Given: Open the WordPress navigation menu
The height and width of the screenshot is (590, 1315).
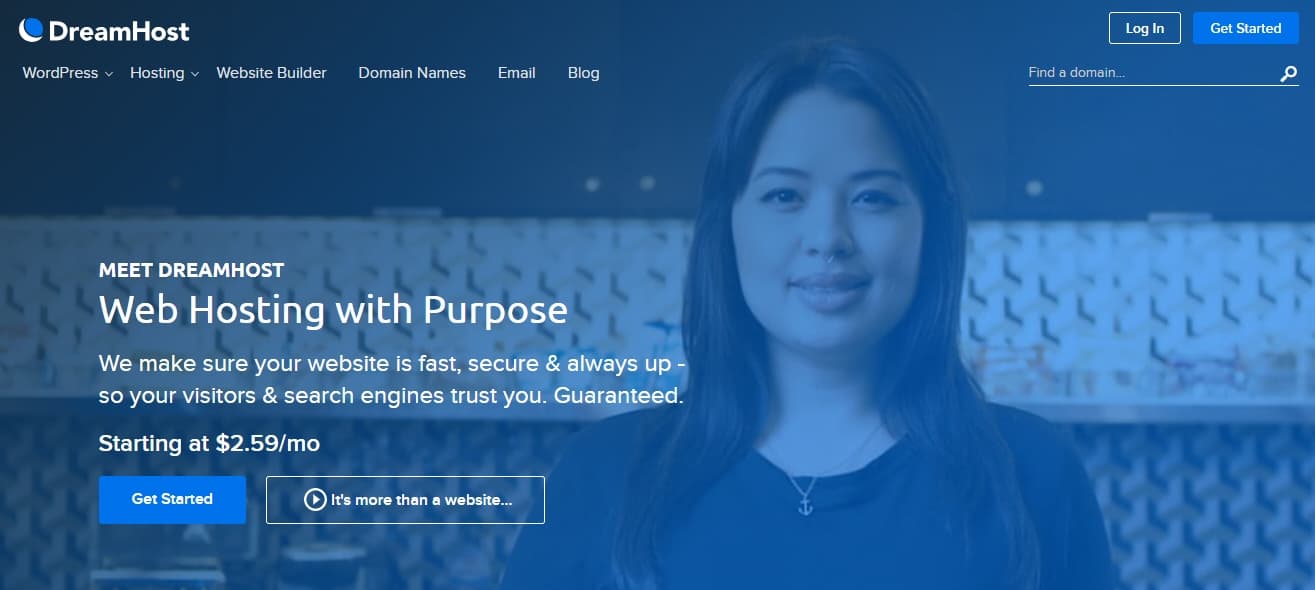Looking at the screenshot, I should (60, 73).
